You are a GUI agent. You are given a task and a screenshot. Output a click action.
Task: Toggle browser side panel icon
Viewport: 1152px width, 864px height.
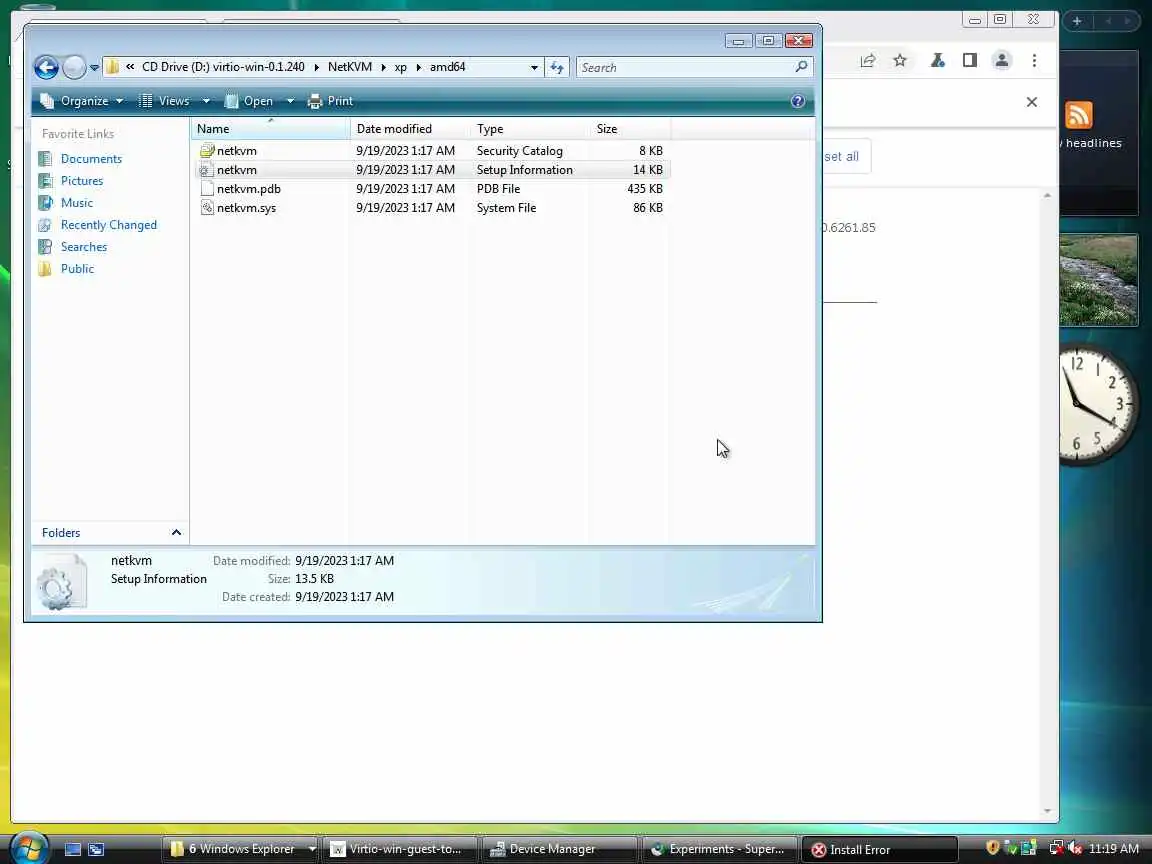(970, 61)
